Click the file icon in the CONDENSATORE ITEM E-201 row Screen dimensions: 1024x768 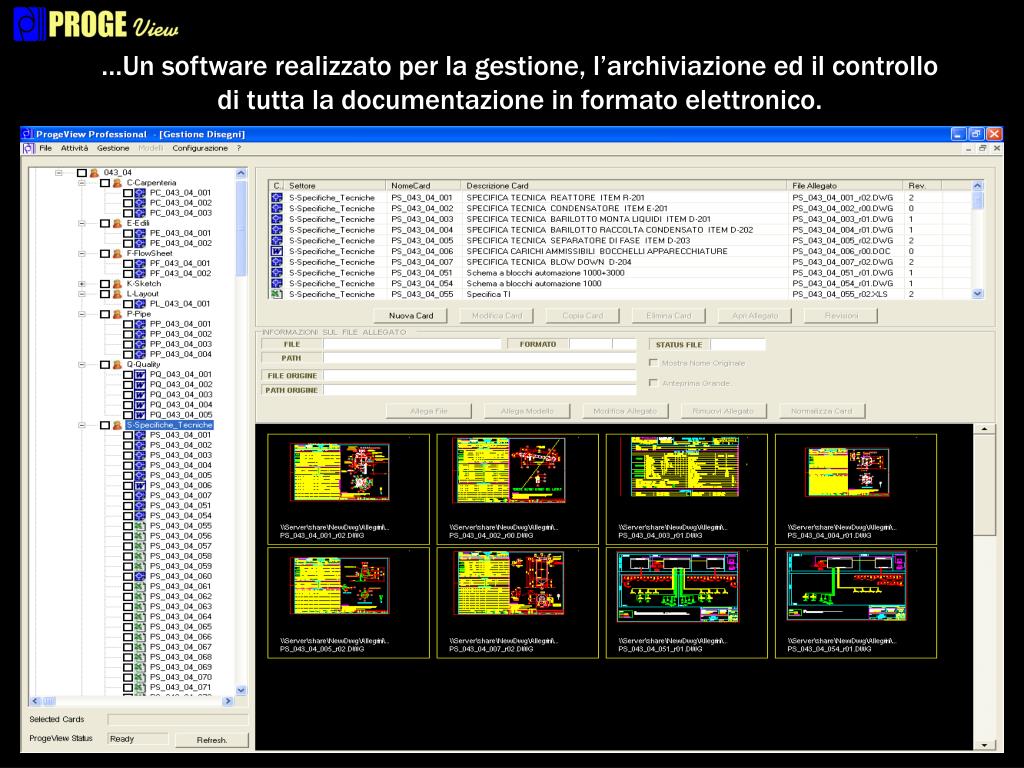277,208
